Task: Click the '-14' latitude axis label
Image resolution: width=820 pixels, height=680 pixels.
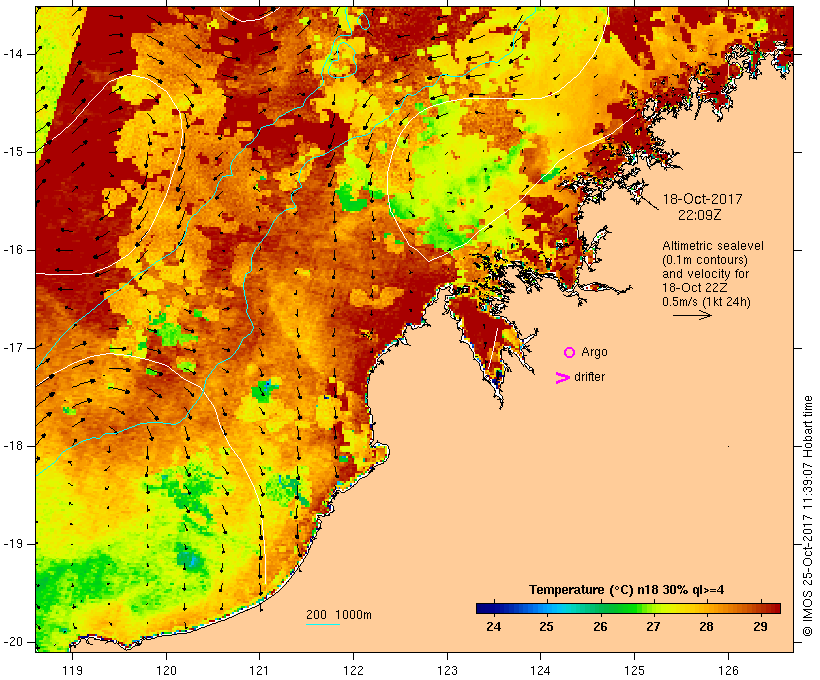Action: pyautogui.click(x=13, y=54)
